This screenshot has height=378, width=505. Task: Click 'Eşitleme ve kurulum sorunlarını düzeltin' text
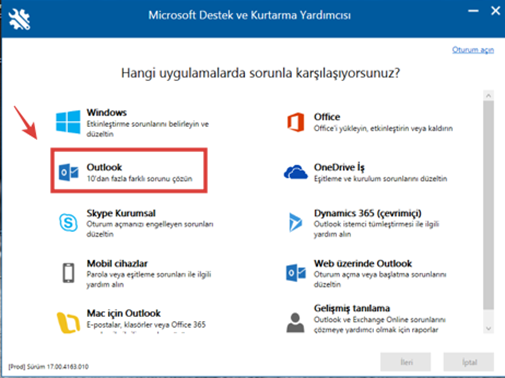[x=380, y=179]
